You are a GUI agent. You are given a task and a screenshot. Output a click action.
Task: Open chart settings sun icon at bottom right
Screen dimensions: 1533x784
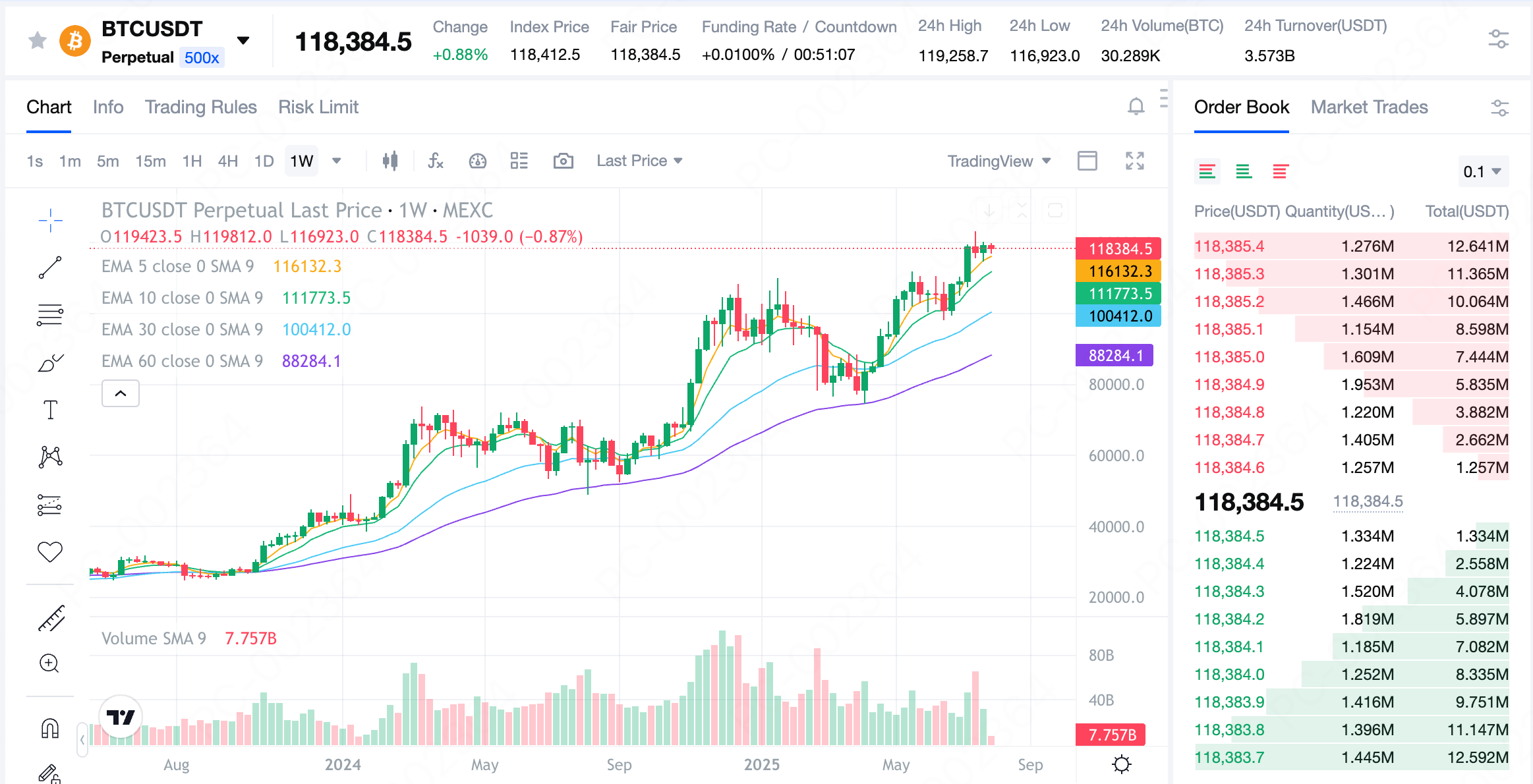(1121, 764)
